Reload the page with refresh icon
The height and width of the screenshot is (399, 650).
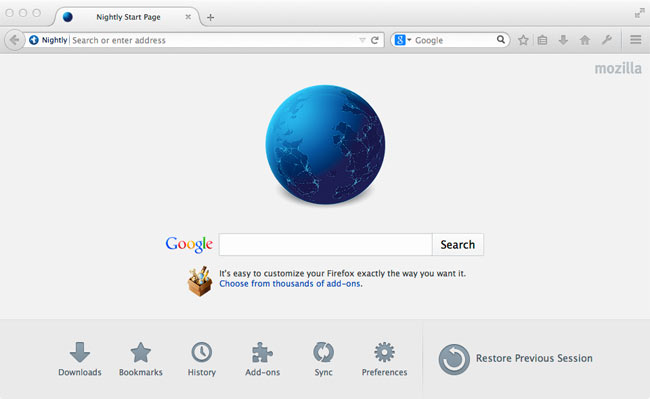[x=375, y=40]
